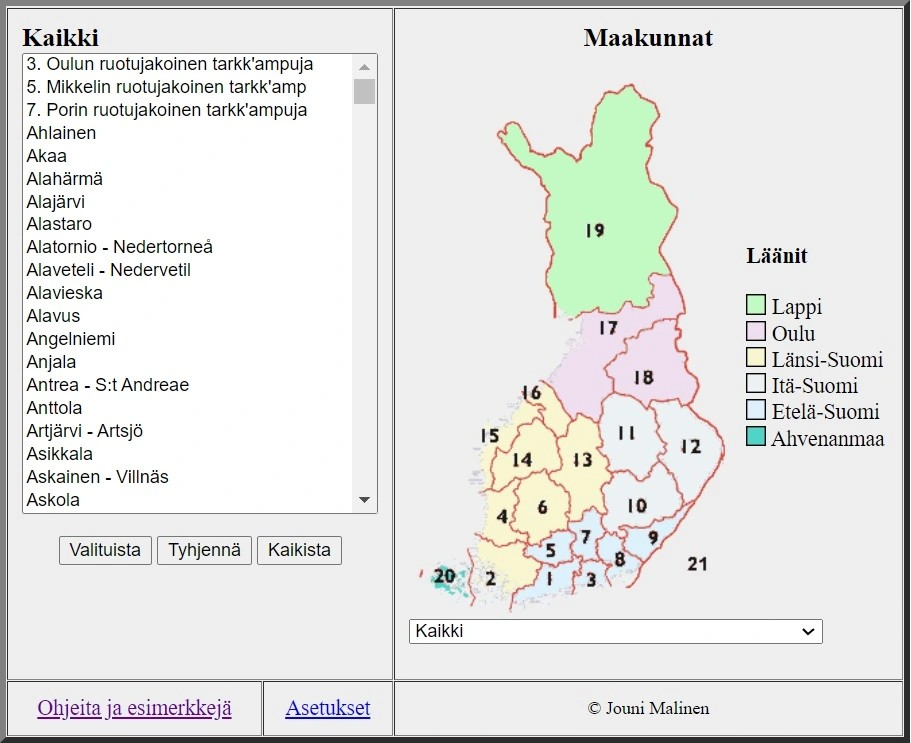Select Alajärvi in the parish list
This screenshot has height=743, width=911.
tap(56, 201)
